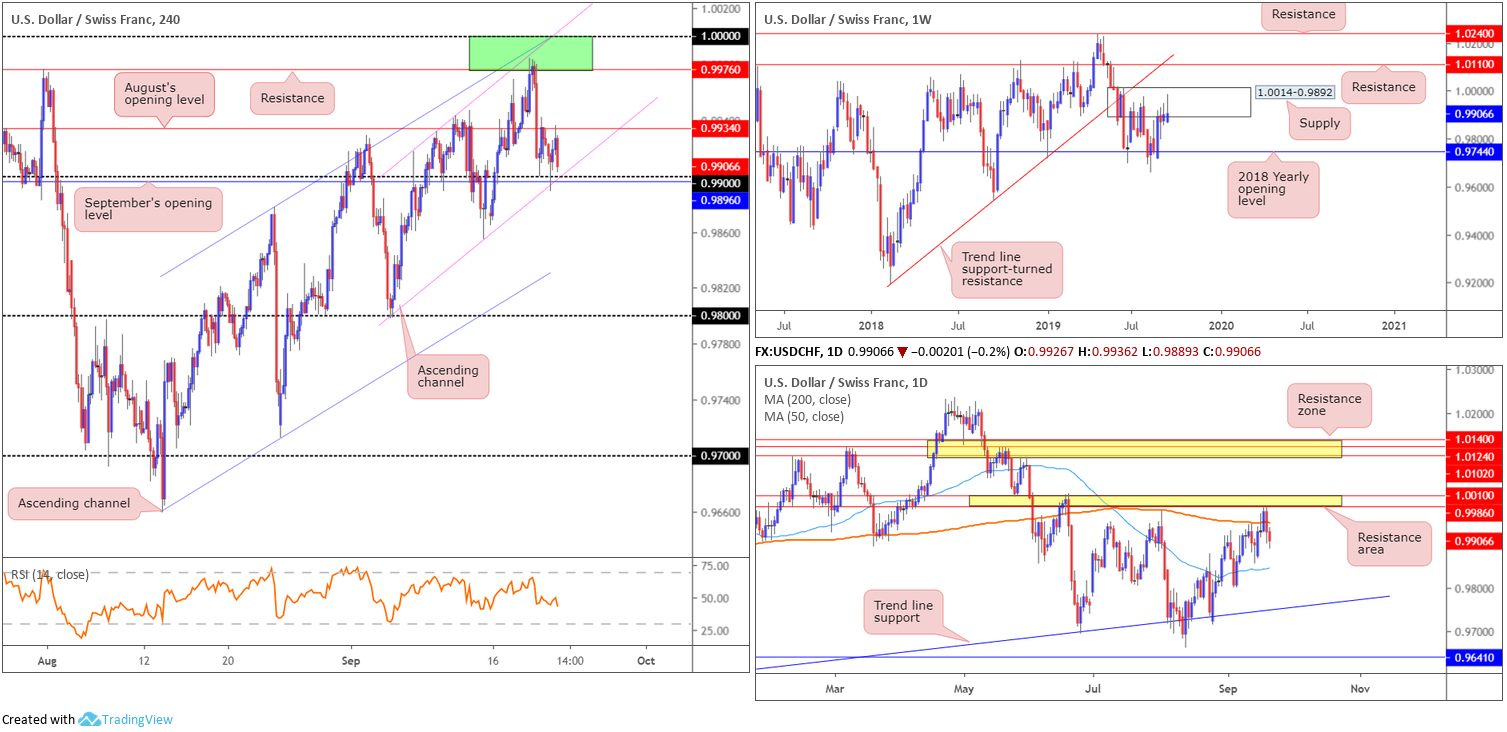Click the red 1.01100 price tag
The width and height of the screenshot is (1507, 732).
pos(1475,64)
